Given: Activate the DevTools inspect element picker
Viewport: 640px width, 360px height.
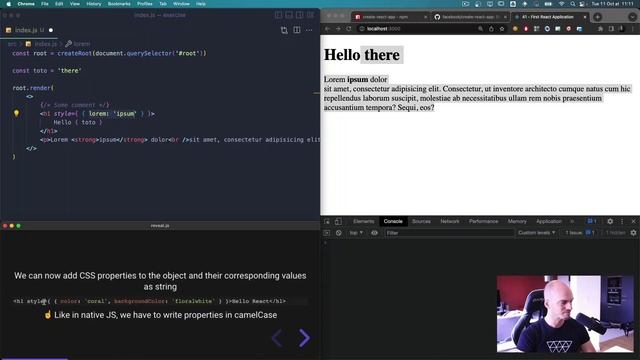Looking at the screenshot, I should pyautogui.click(x=327, y=221).
